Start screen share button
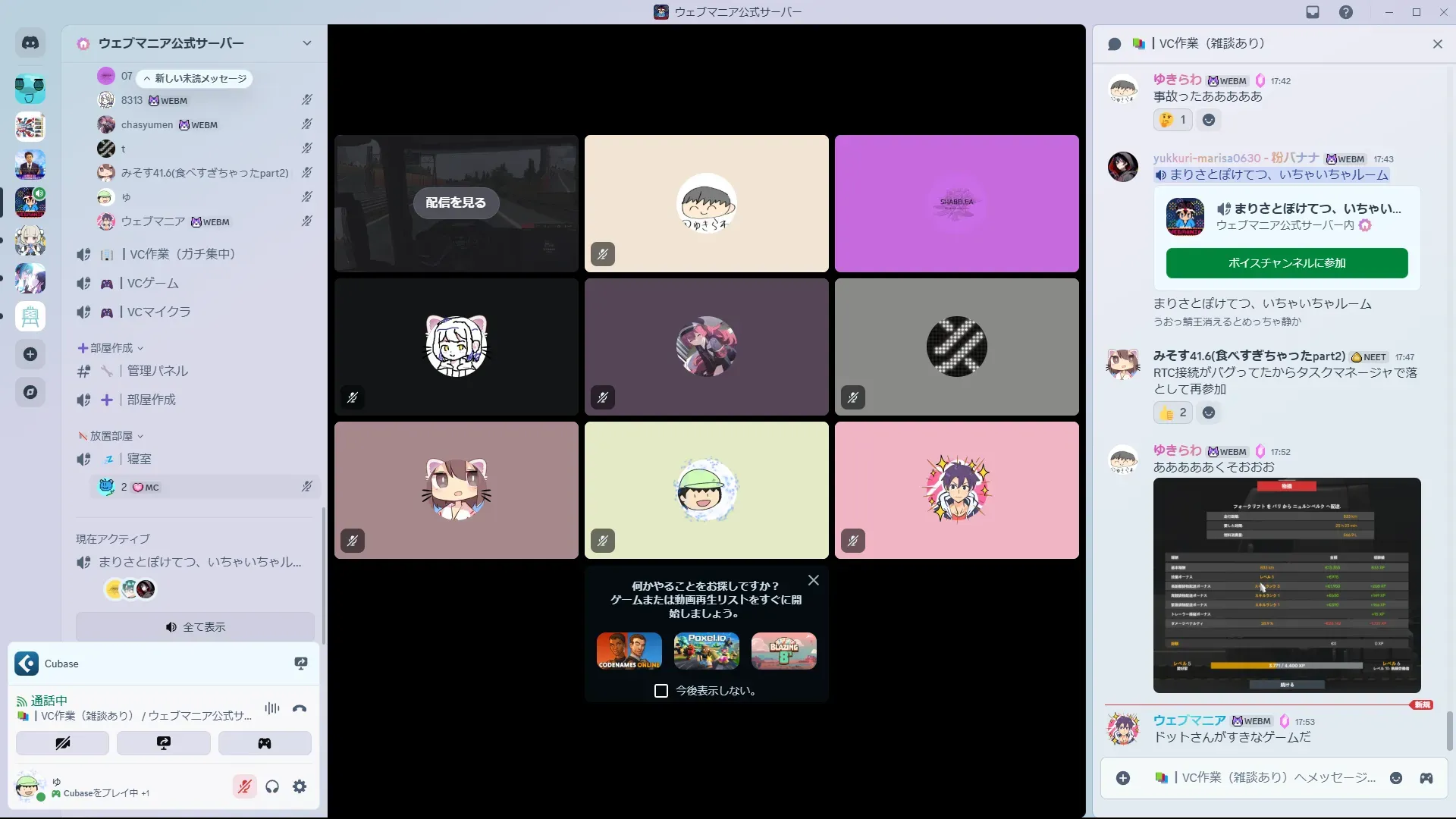 [x=163, y=743]
